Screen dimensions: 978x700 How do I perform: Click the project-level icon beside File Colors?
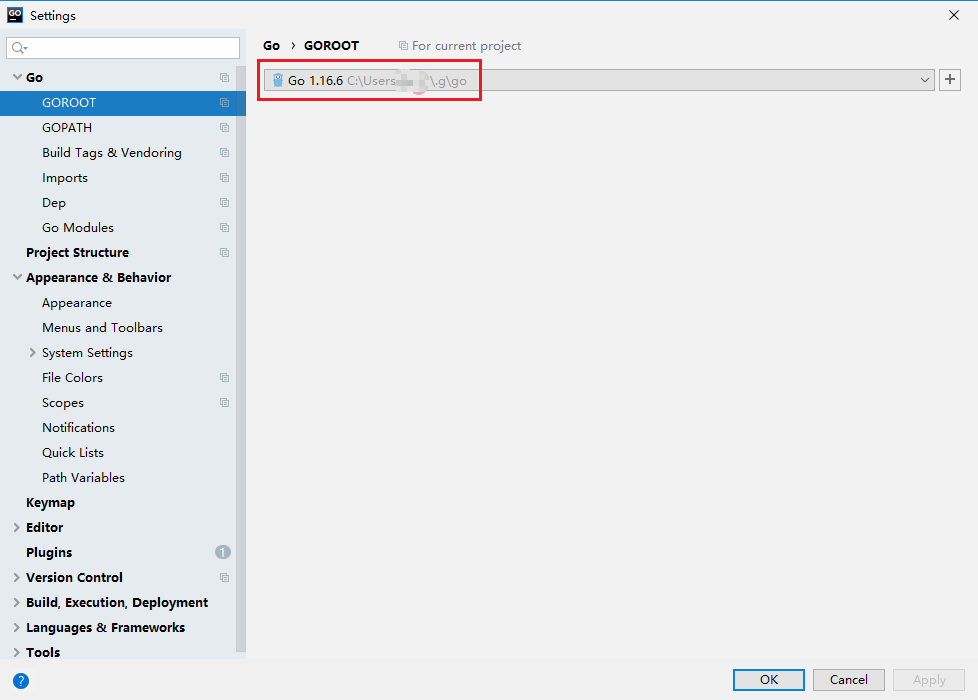[x=225, y=377]
